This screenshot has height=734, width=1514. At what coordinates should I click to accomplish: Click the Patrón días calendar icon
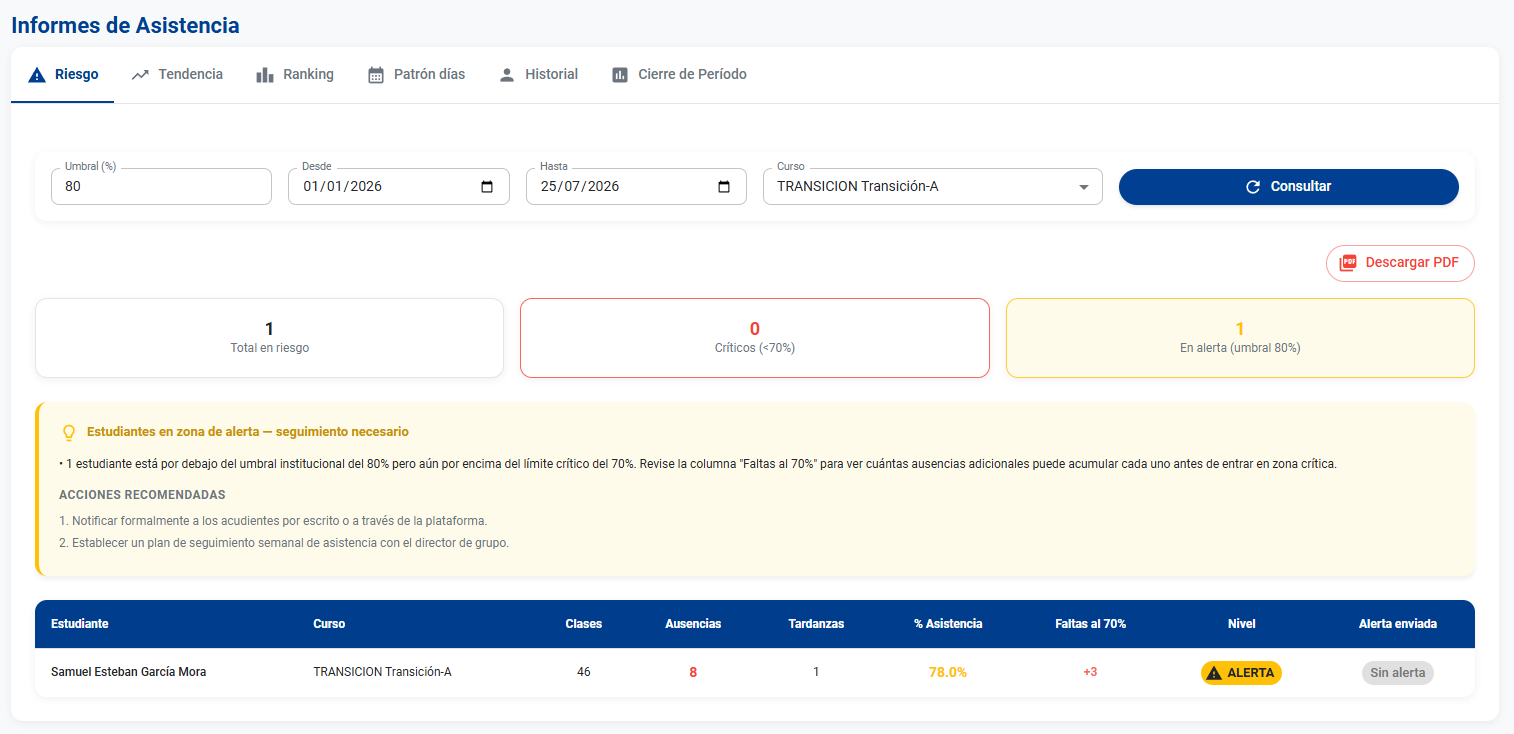(376, 75)
